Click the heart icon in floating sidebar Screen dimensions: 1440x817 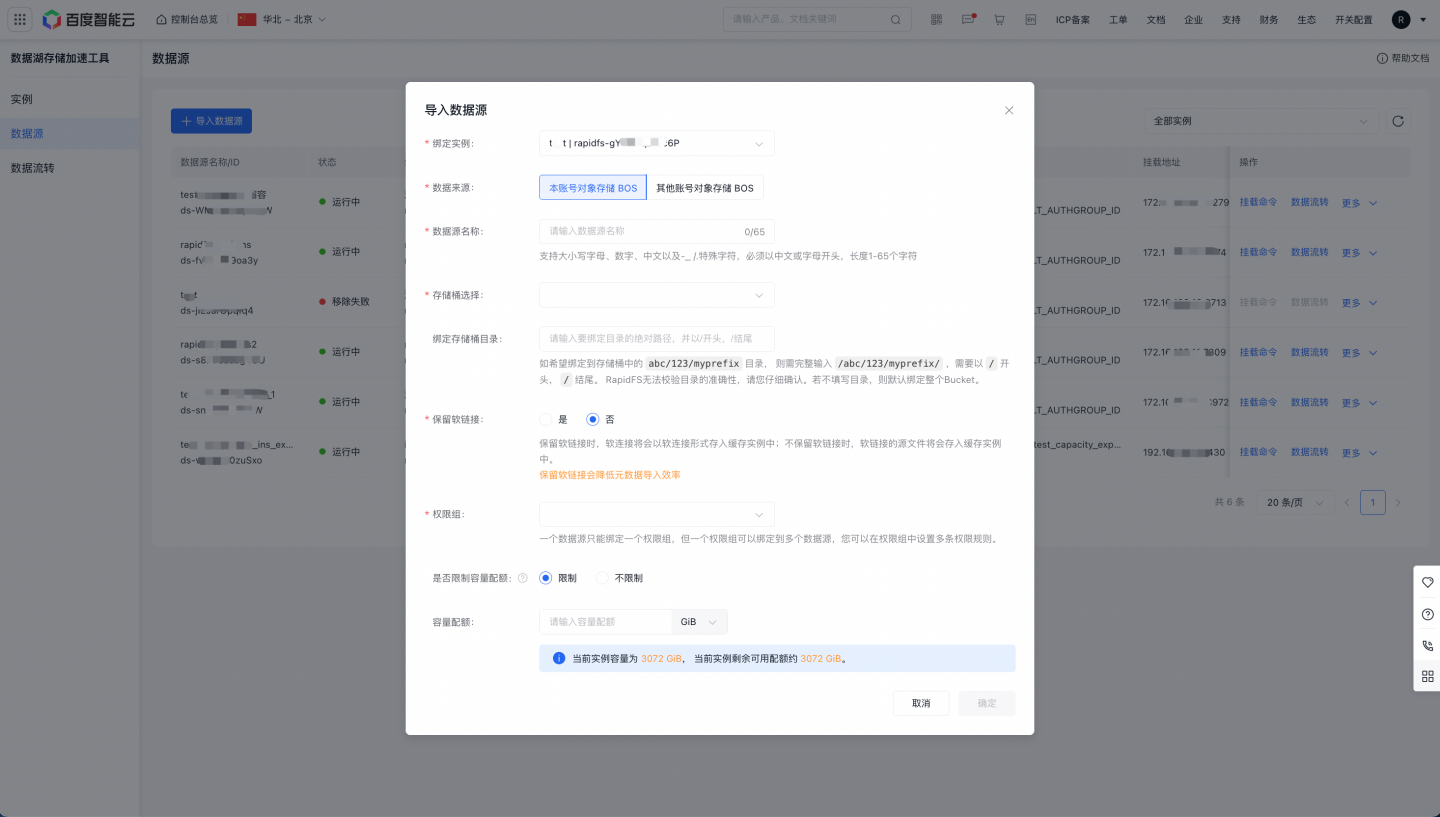[x=1427, y=583]
